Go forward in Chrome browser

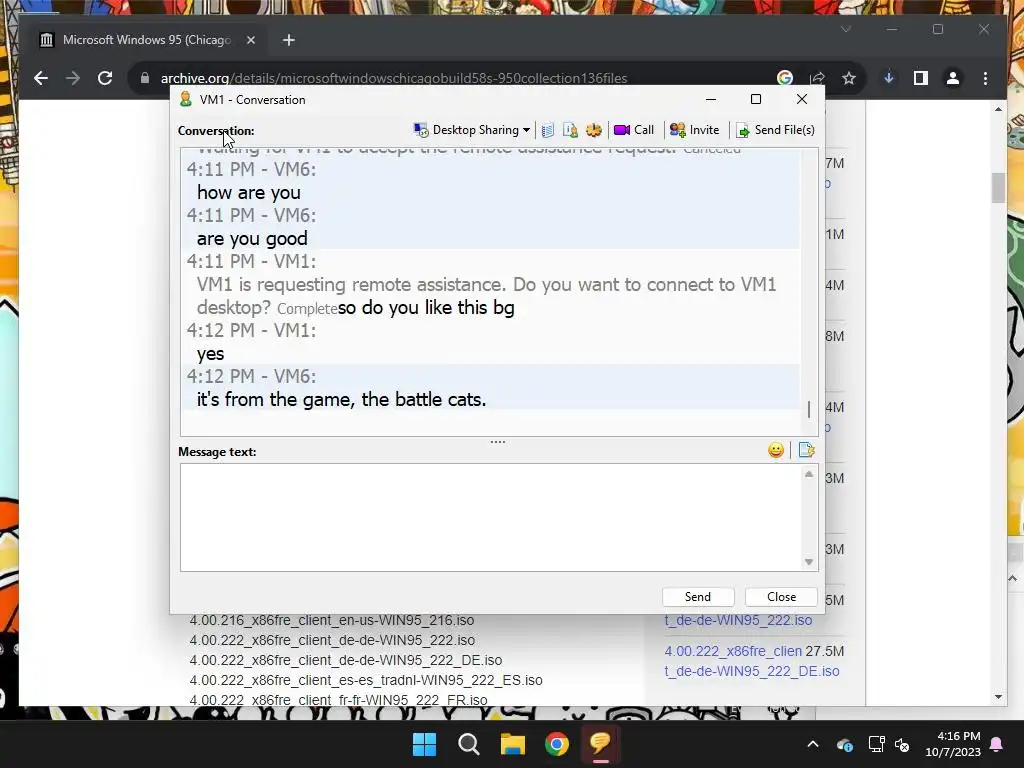72,78
